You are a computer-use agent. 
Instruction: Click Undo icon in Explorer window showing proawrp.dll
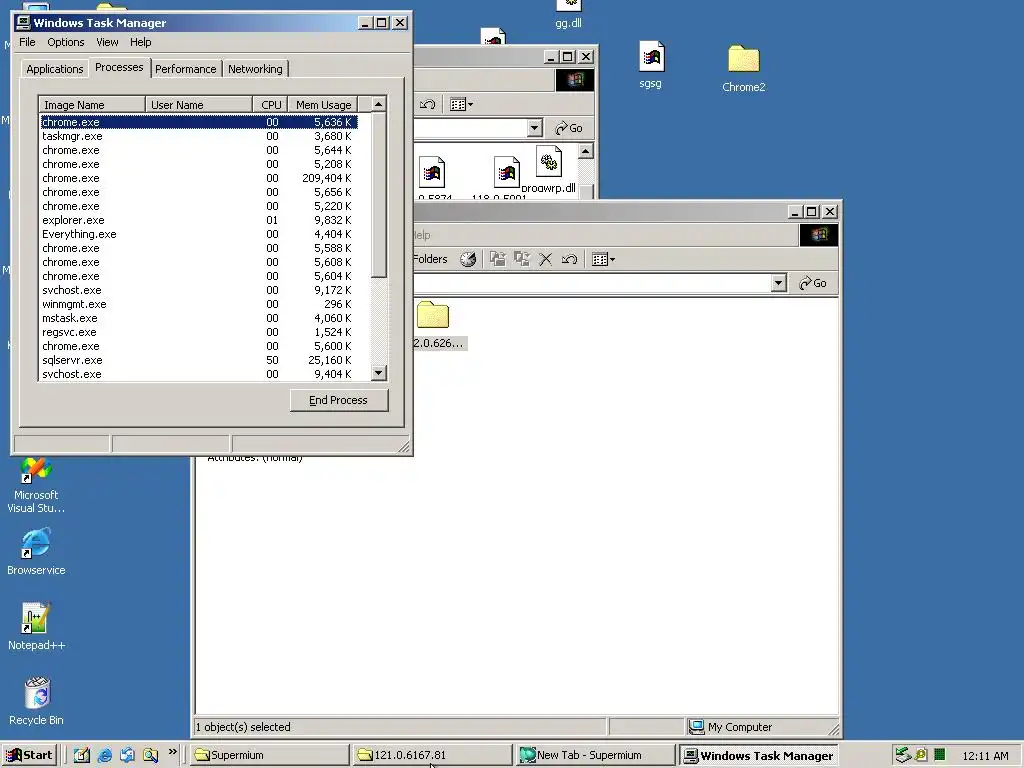click(428, 104)
